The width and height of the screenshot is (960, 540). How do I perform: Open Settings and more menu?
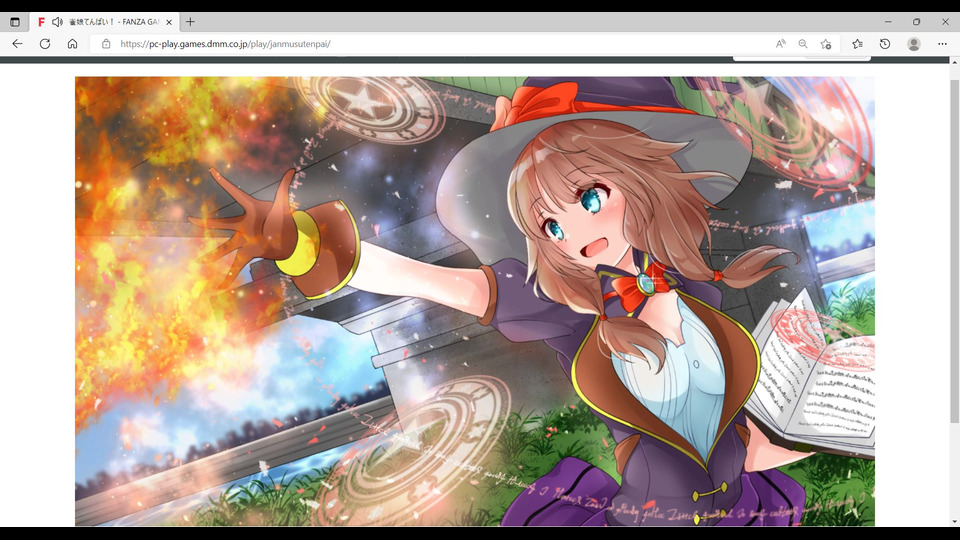pos(942,44)
